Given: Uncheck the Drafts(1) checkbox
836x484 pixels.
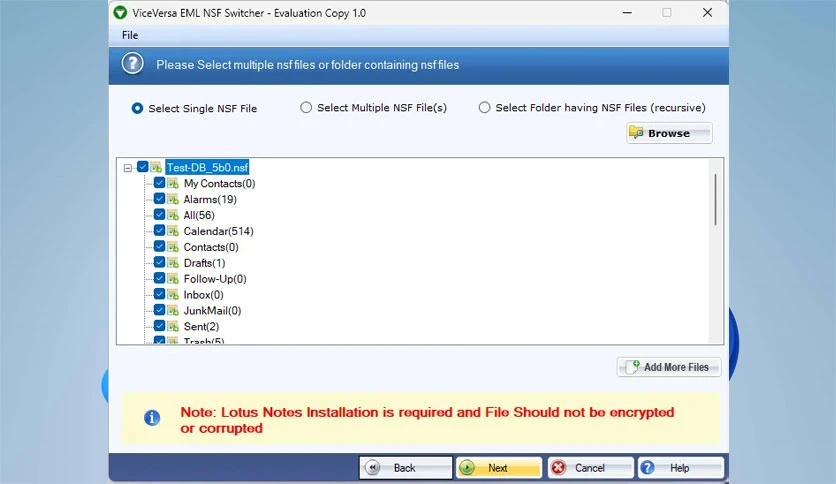Looking at the screenshot, I should [x=159, y=262].
